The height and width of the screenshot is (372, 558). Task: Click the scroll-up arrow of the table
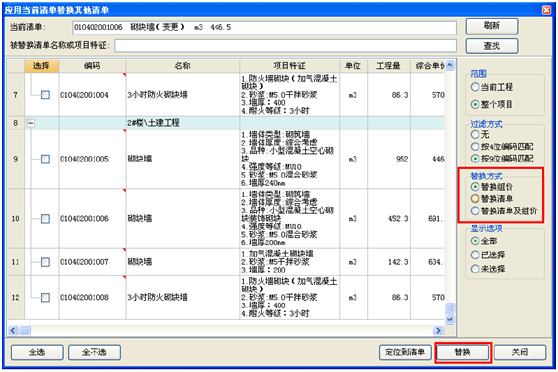[450, 65]
